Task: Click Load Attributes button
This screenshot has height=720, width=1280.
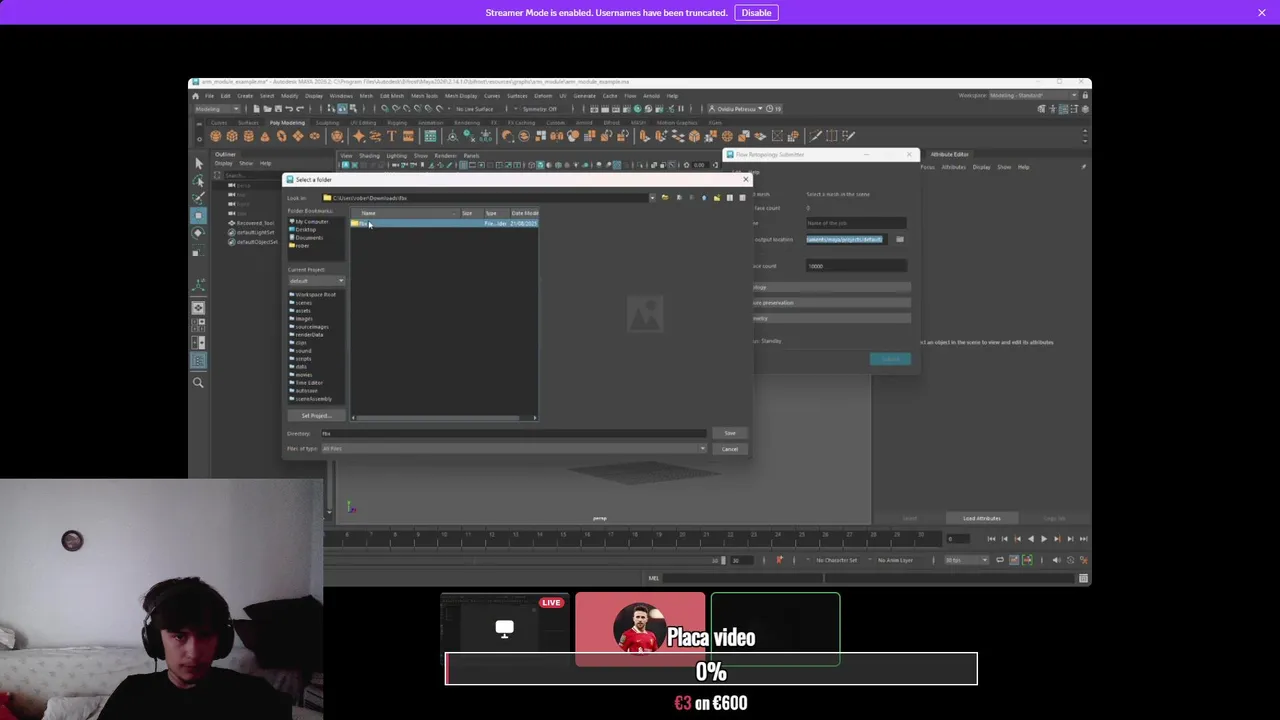Action: pyautogui.click(x=981, y=518)
